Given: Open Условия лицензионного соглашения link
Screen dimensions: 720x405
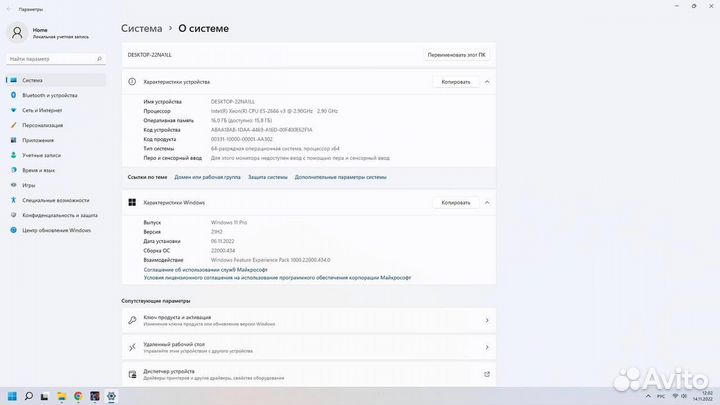Looking at the screenshot, I should point(277,277).
